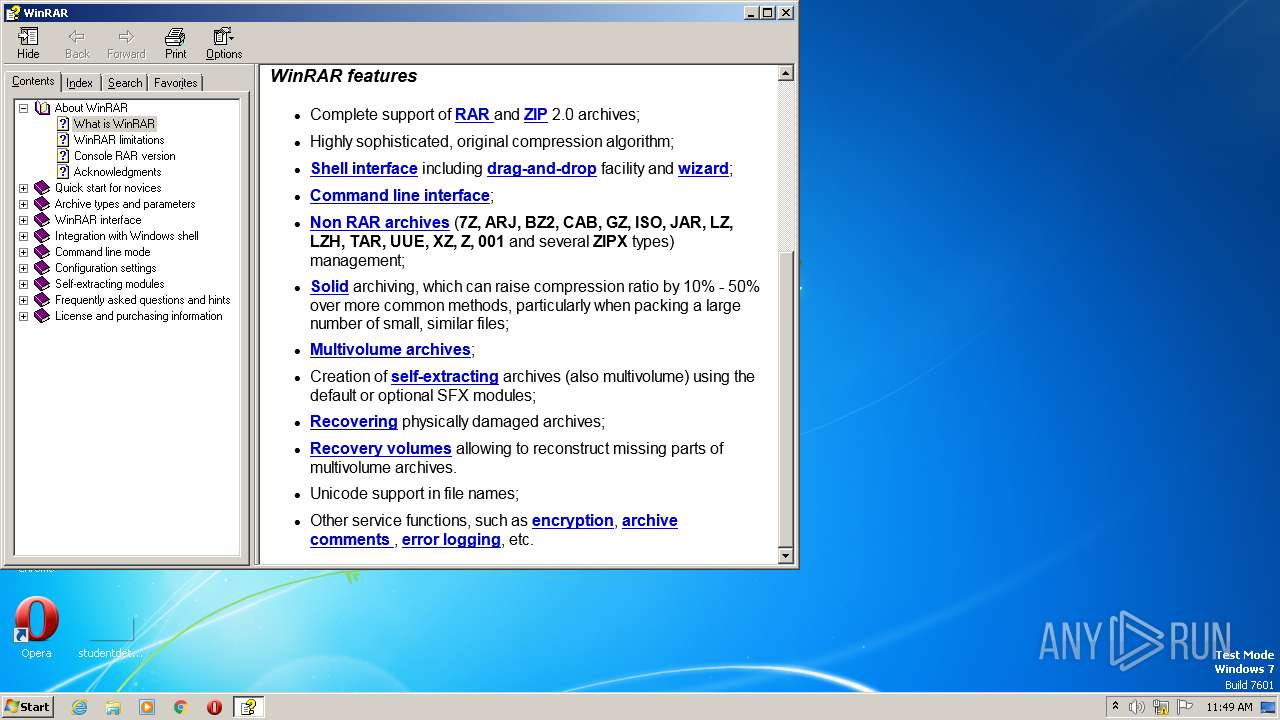Expand Command line mode node
Screen dimensions: 1280x720
(x=23, y=252)
